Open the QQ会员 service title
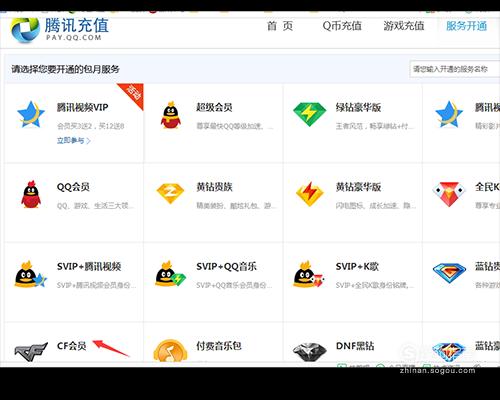 73,187
